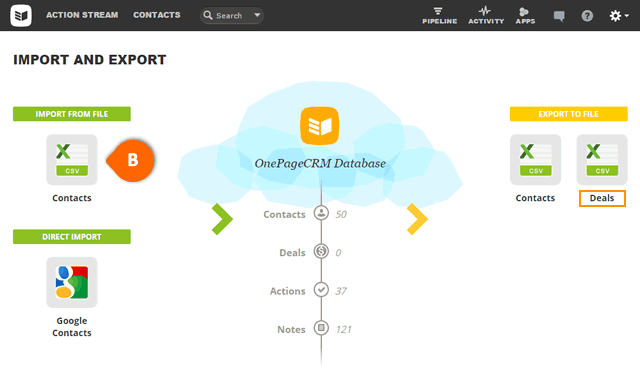Screen dimensions: 640x384
Task: Open the Pipeline view
Action: tap(440, 16)
